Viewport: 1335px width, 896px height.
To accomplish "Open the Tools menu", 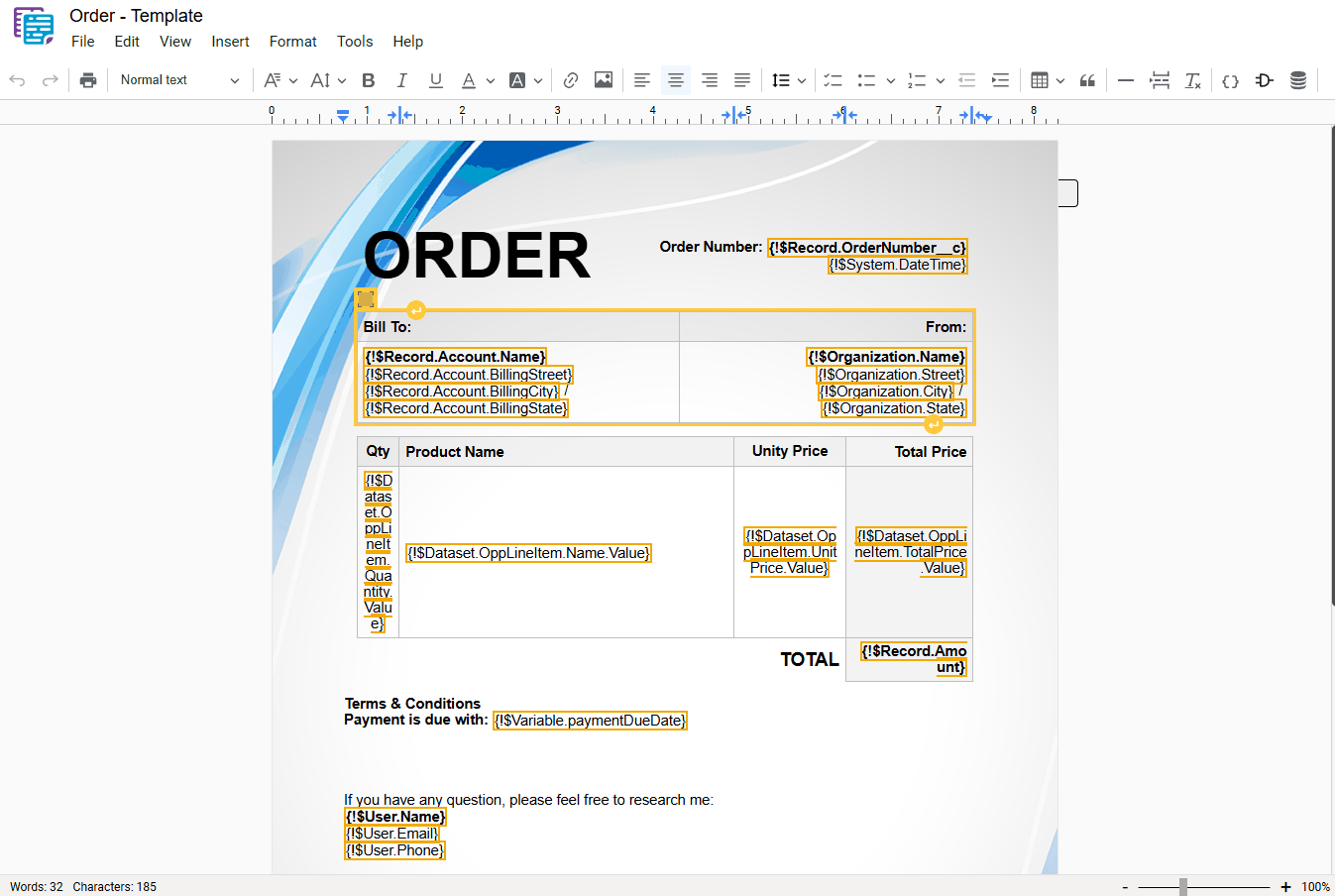I will pos(355,42).
